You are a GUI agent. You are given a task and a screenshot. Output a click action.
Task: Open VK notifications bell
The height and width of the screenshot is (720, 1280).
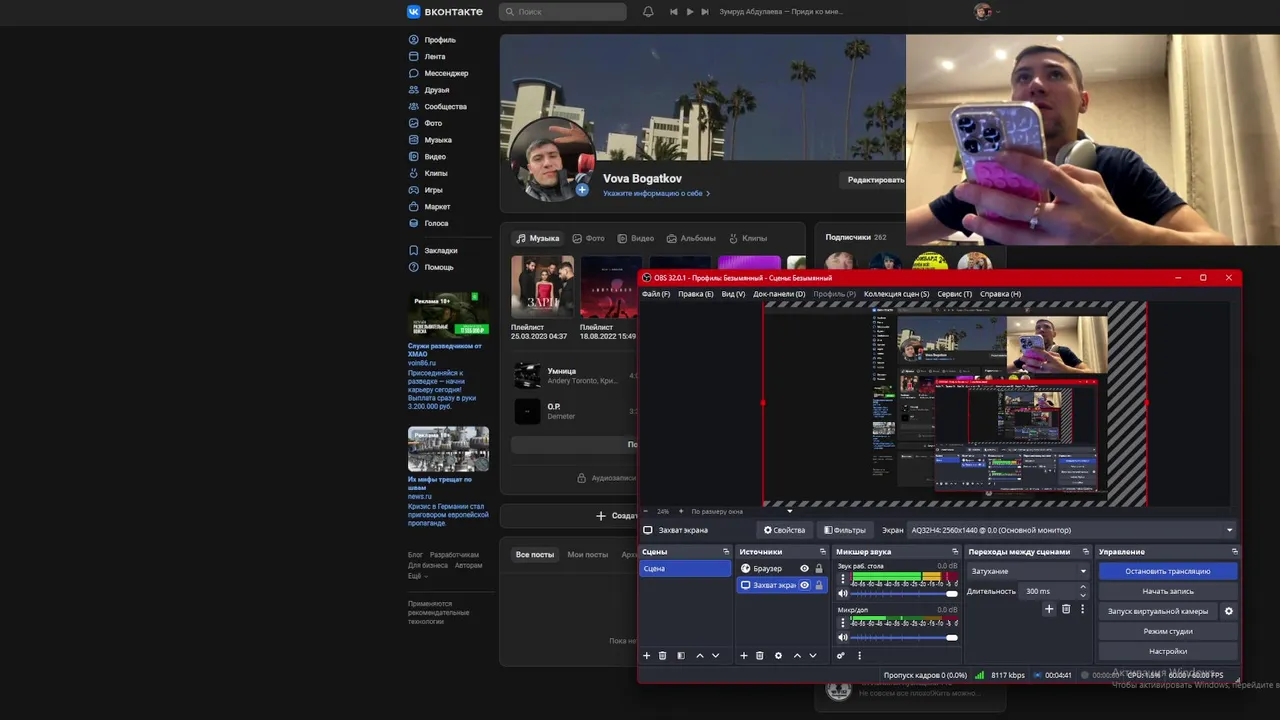click(648, 12)
